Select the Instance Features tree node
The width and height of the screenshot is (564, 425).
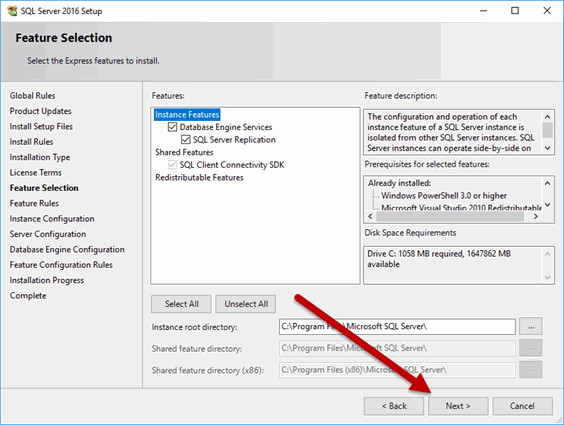pyautogui.click(x=187, y=115)
